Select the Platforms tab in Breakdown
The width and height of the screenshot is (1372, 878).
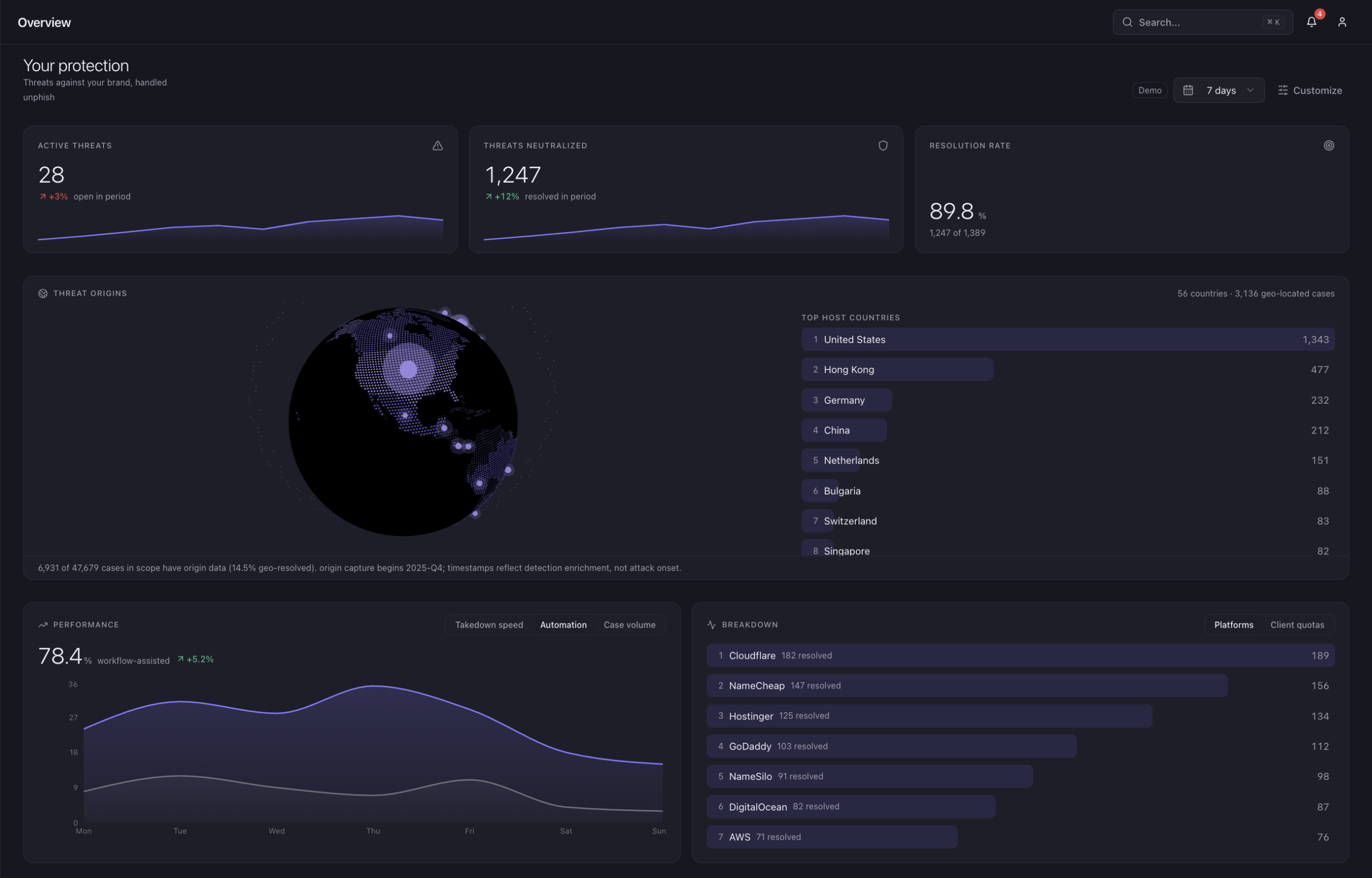pos(1234,625)
